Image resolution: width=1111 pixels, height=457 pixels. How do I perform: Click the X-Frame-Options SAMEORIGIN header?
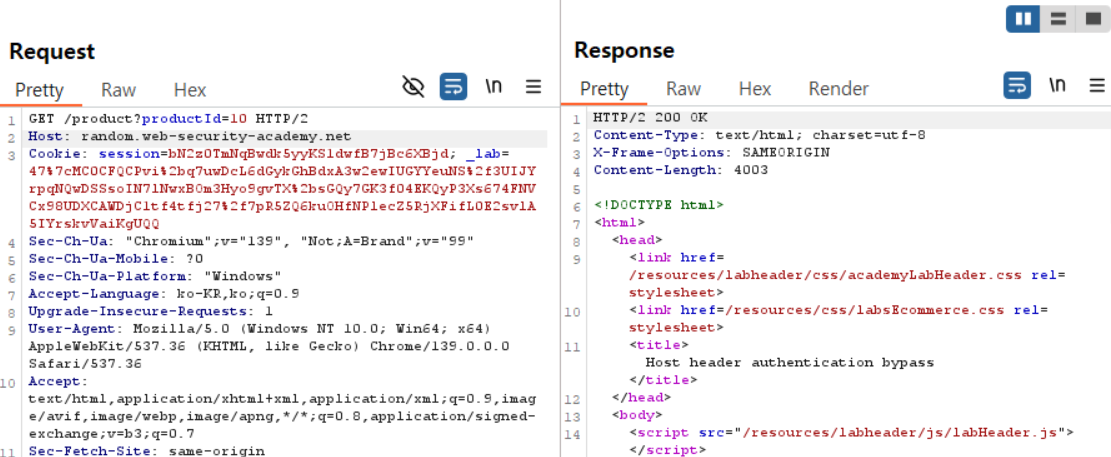711,152
